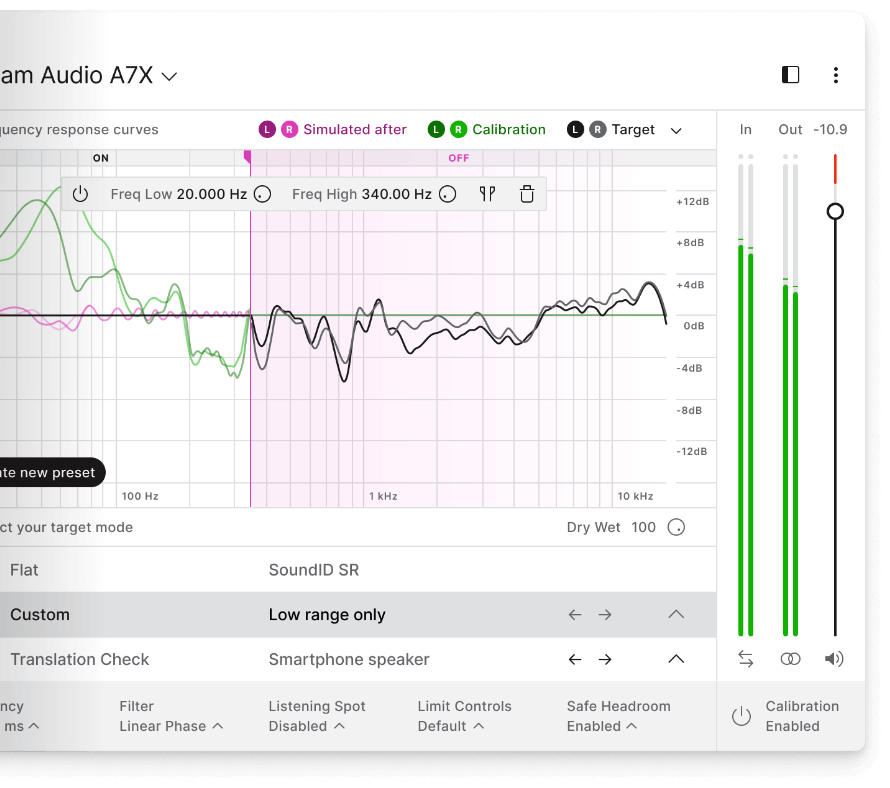Expand the curve legend dropdown chevron
The width and height of the screenshot is (890, 788).
point(675,131)
